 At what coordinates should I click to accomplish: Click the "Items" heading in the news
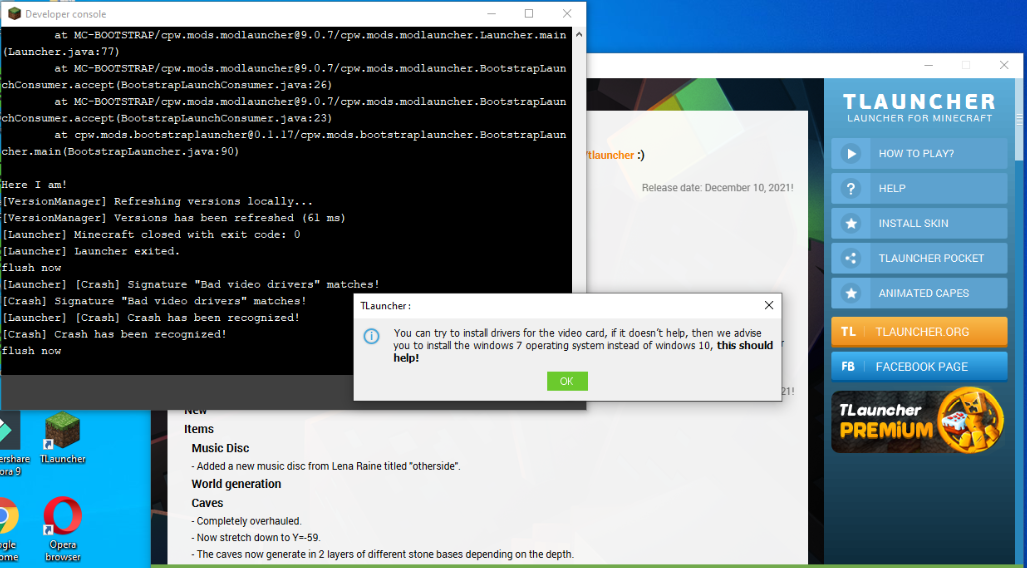click(199, 429)
